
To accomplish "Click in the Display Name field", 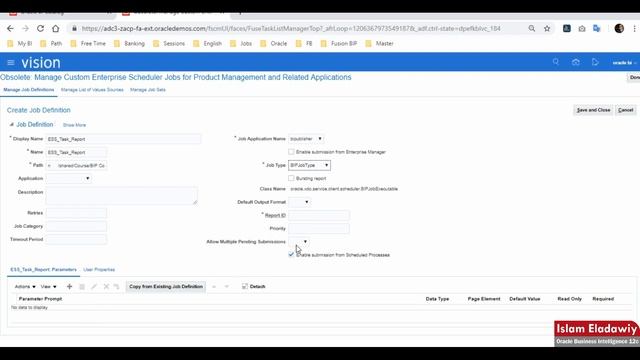I will click(123, 139).
